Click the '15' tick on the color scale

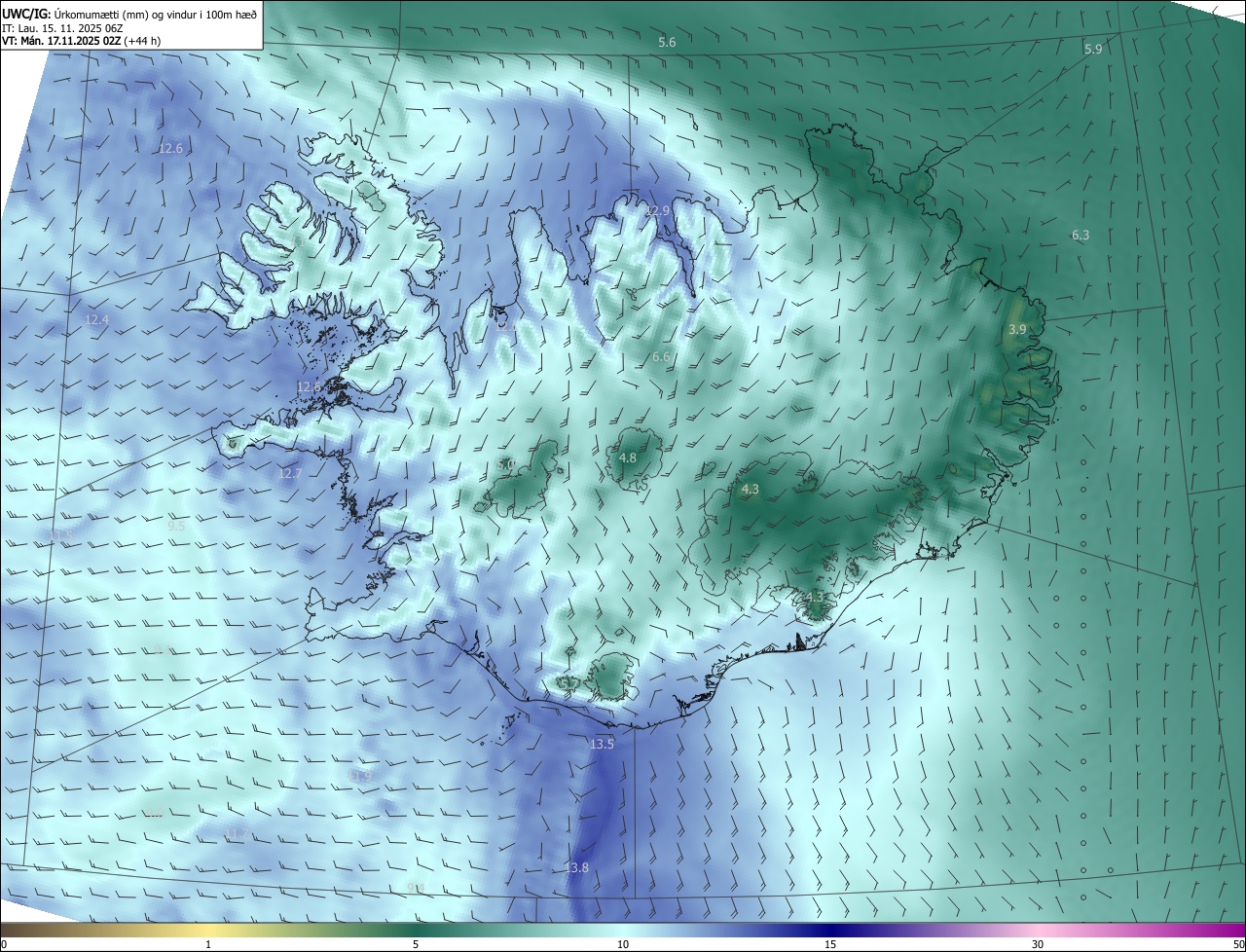[830, 944]
